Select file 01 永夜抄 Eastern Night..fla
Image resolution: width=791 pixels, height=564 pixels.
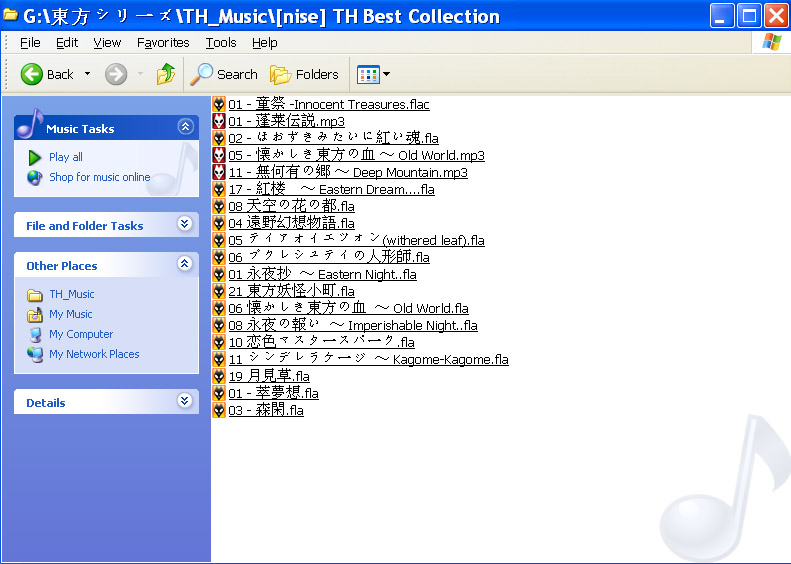(322, 274)
